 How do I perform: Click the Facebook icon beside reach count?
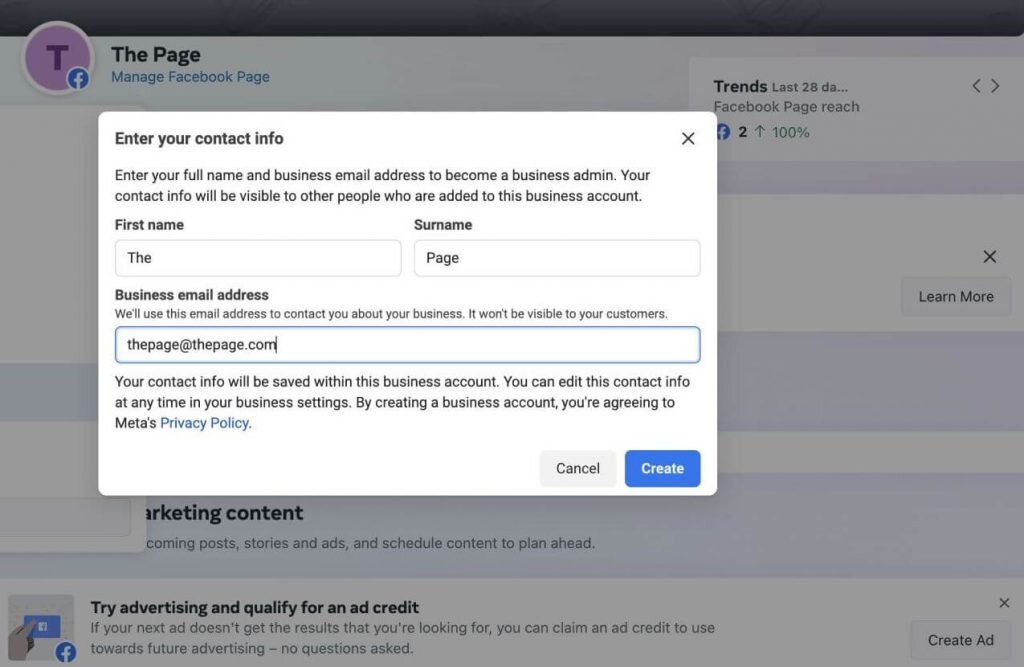[x=723, y=132]
